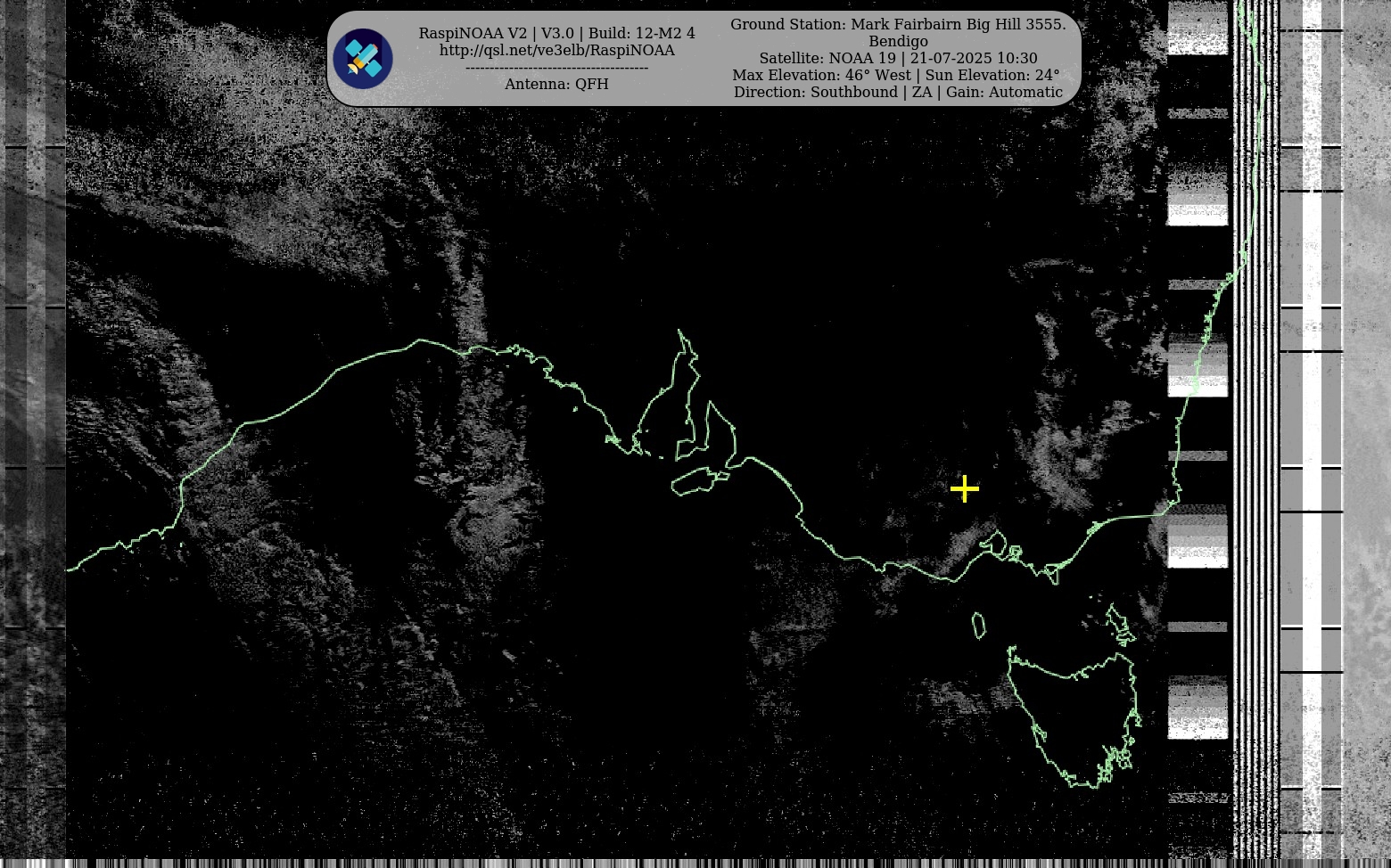1391x868 pixels.
Task: Select the Antenna: QFH label
Action: pos(556,84)
